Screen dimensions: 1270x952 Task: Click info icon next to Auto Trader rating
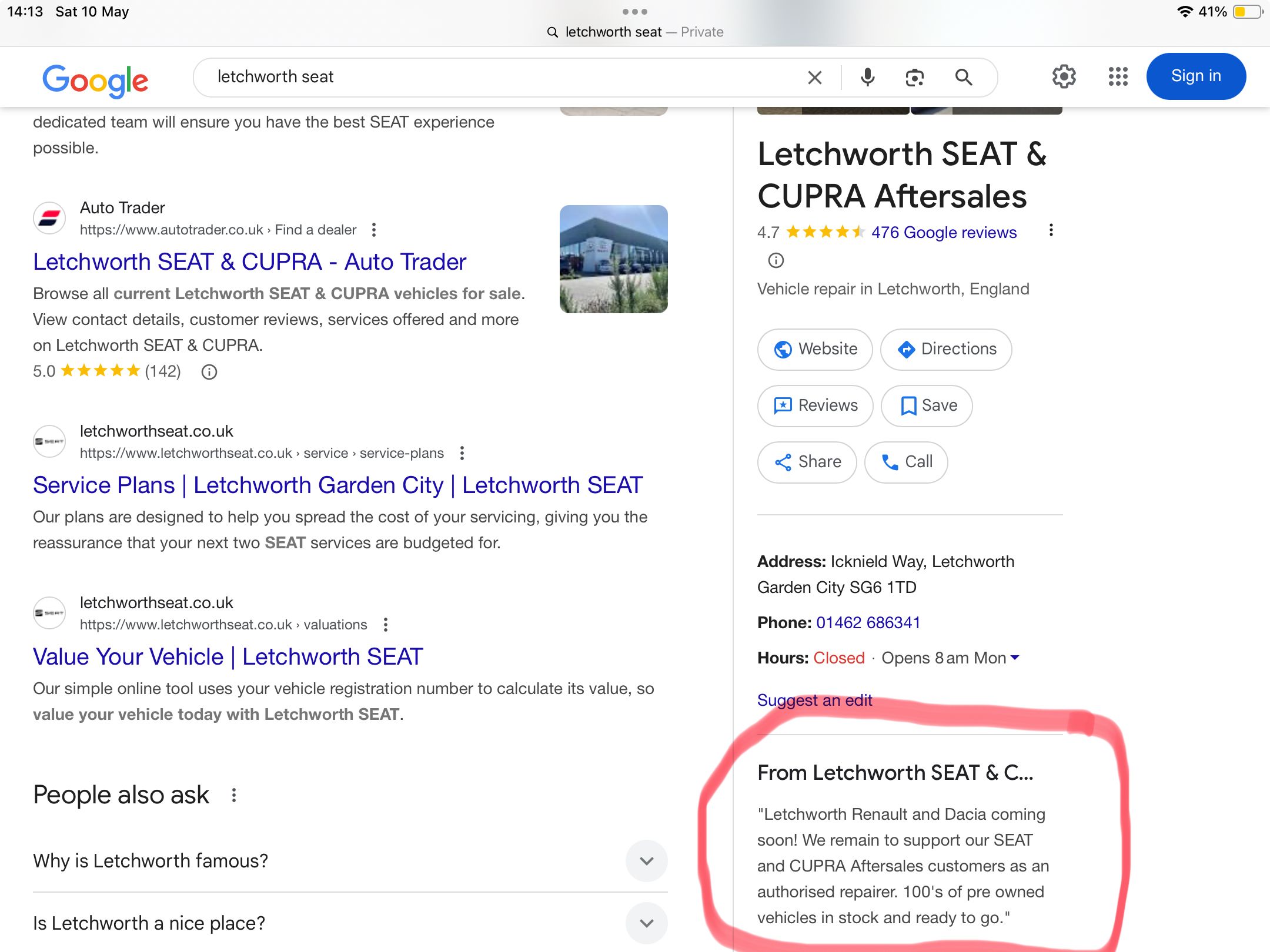tap(209, 371)
